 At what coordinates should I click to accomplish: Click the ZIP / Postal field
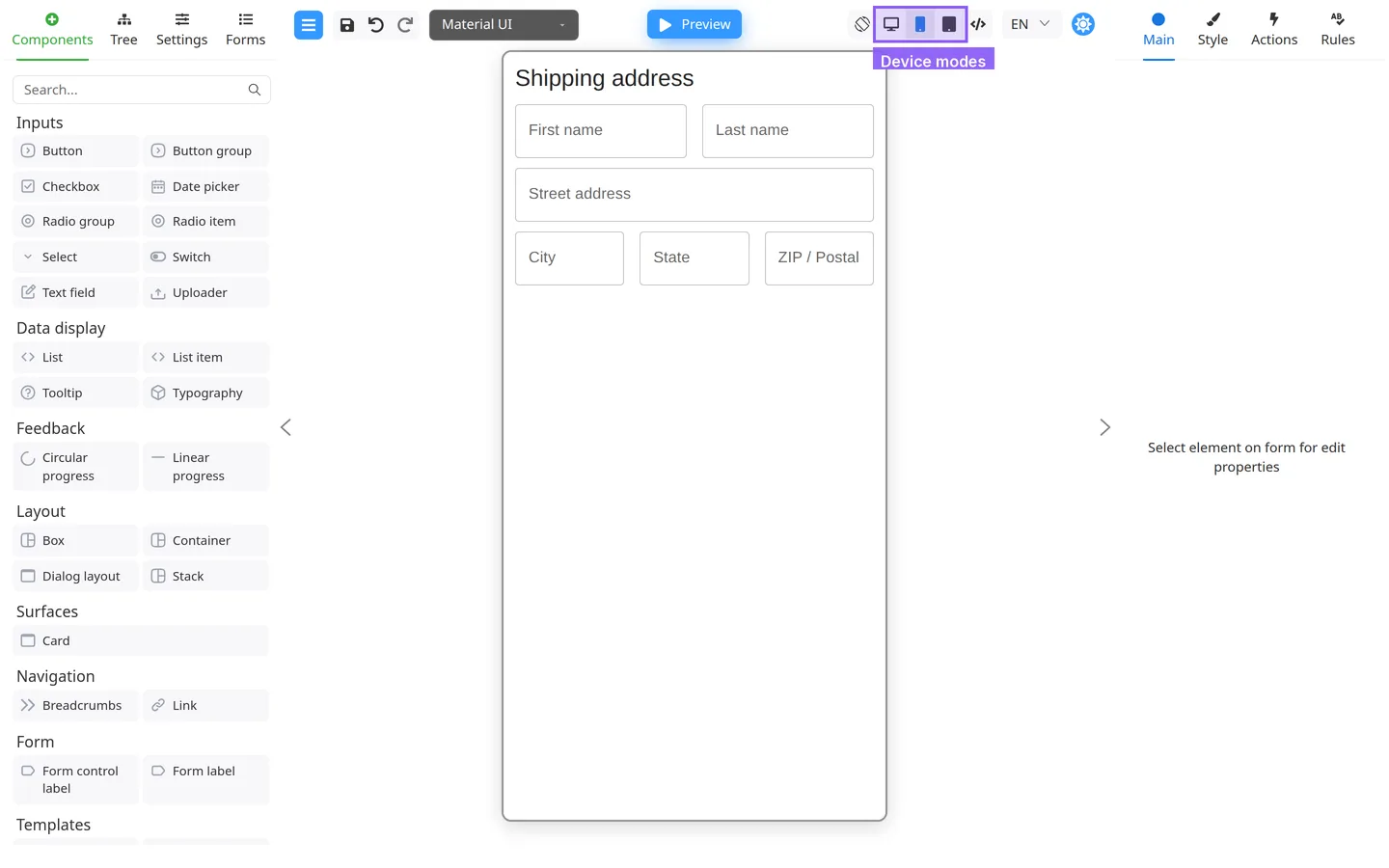819,258
